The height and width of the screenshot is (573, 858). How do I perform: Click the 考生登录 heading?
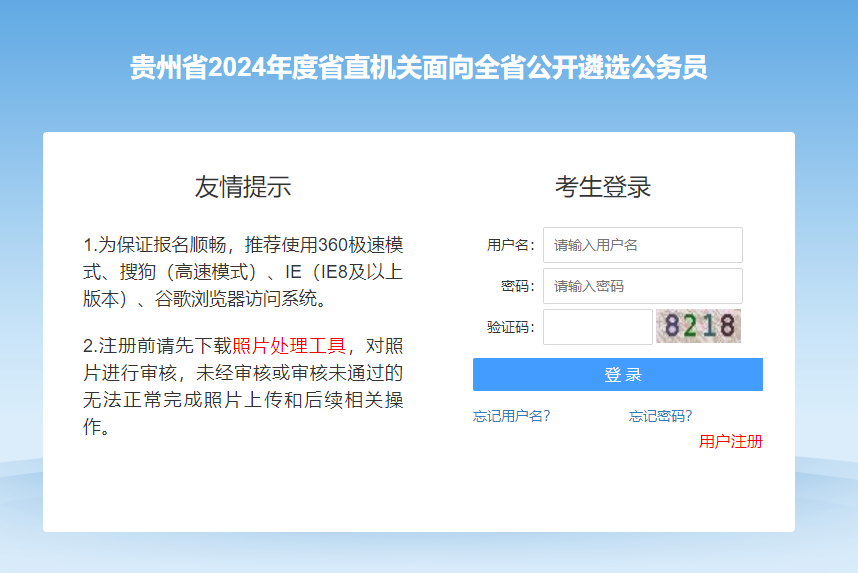603,187
